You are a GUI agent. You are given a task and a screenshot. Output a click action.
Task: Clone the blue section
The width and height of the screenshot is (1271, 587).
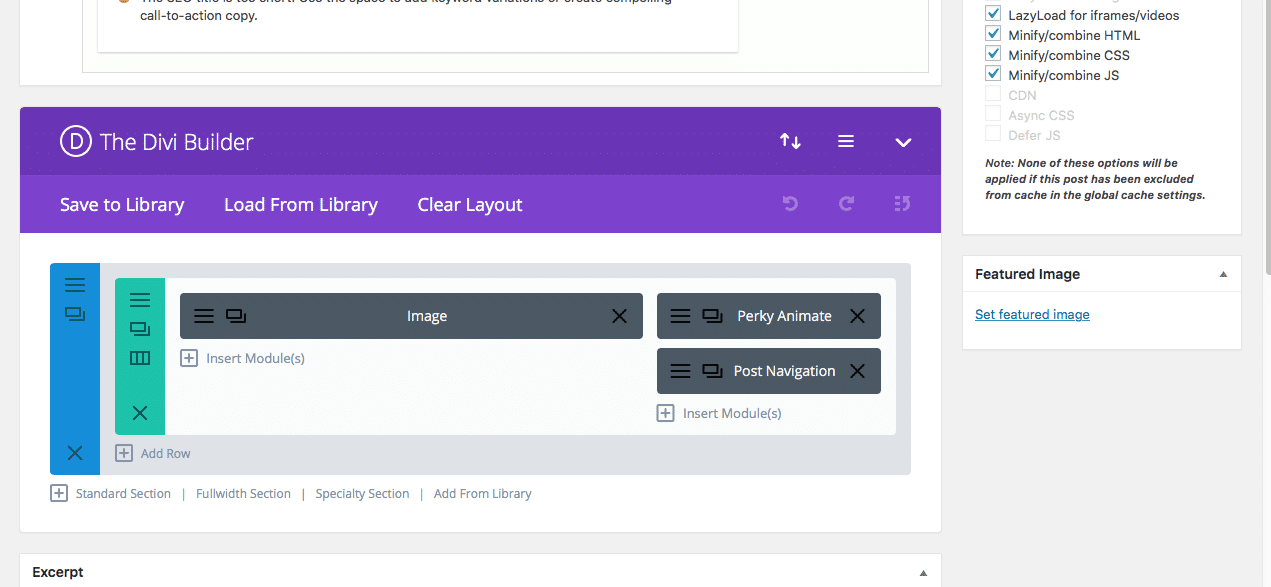point(75,314)
